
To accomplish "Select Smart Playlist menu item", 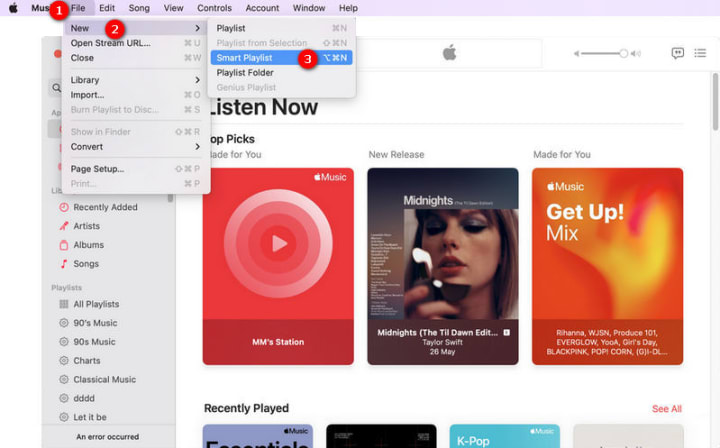I will point(281,58).
